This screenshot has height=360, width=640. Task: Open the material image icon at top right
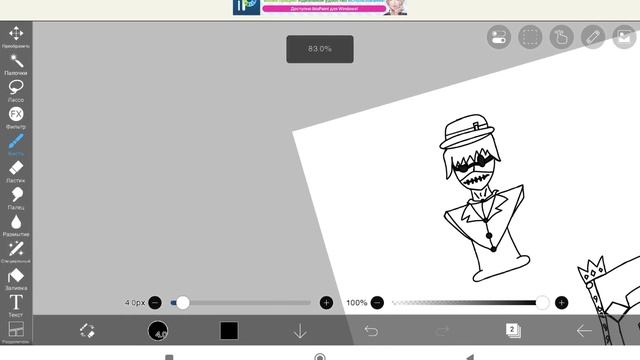click(x=624, y=37)
